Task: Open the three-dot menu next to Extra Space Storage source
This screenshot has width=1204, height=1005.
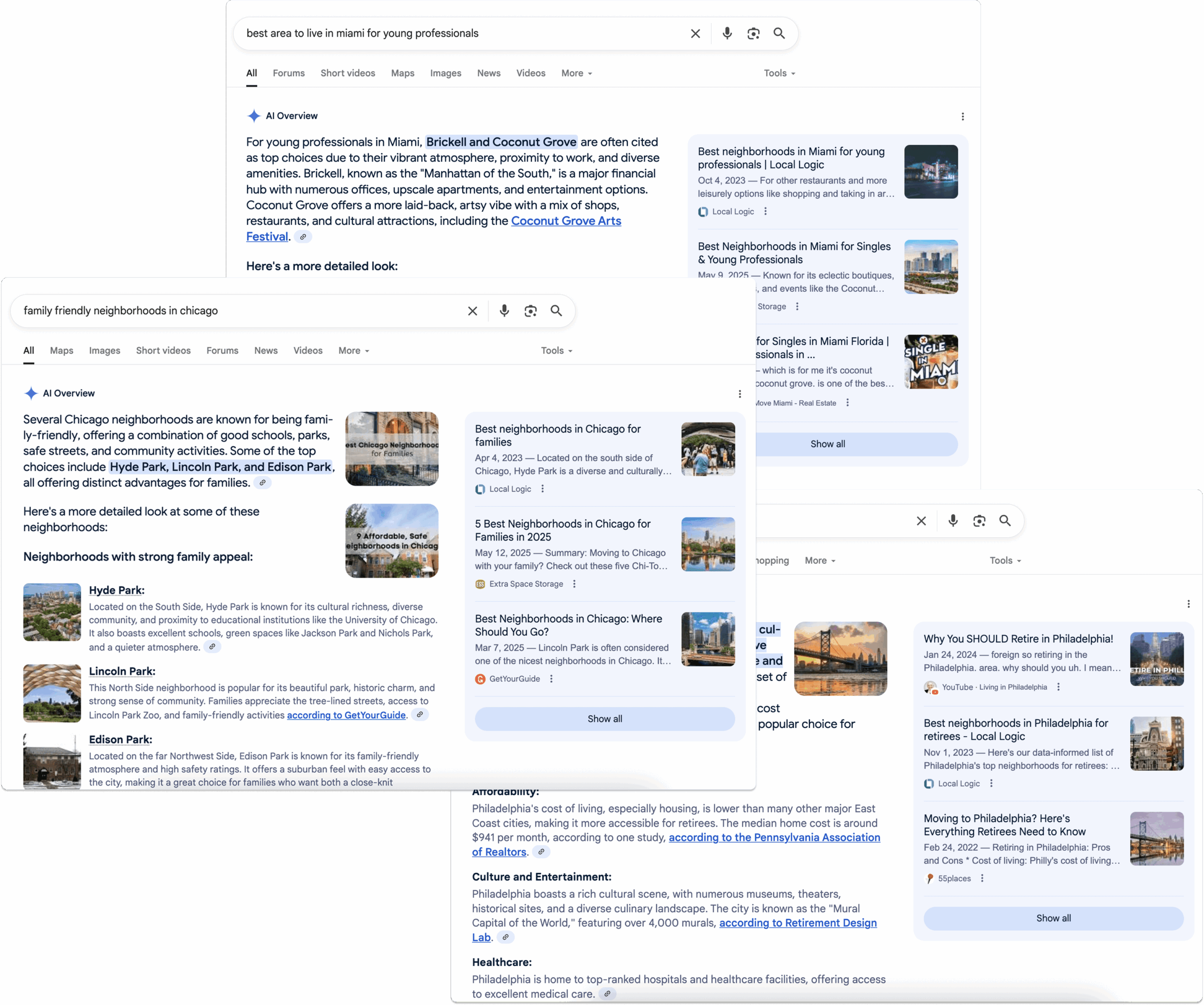Action: click(x=573, y=584)
